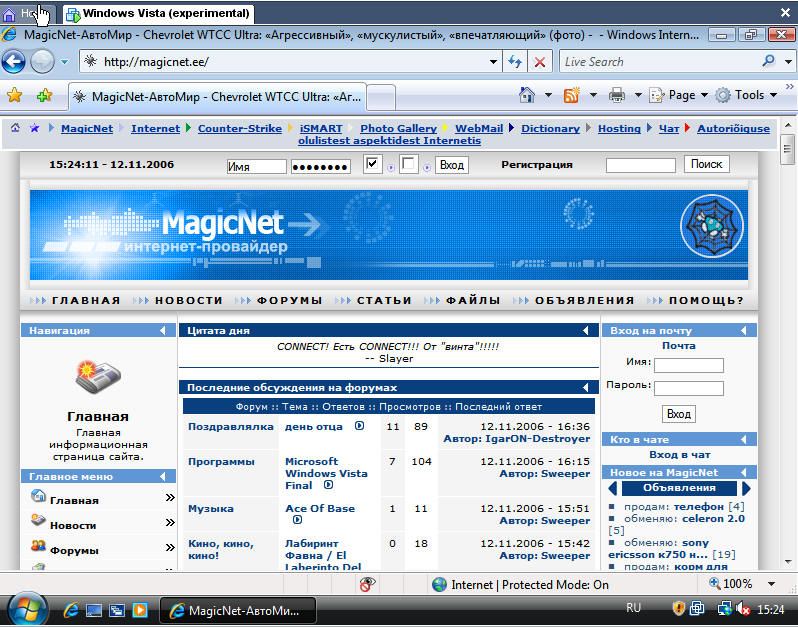
Task: Open a new blank browser tab
Action: coord(381,97)
